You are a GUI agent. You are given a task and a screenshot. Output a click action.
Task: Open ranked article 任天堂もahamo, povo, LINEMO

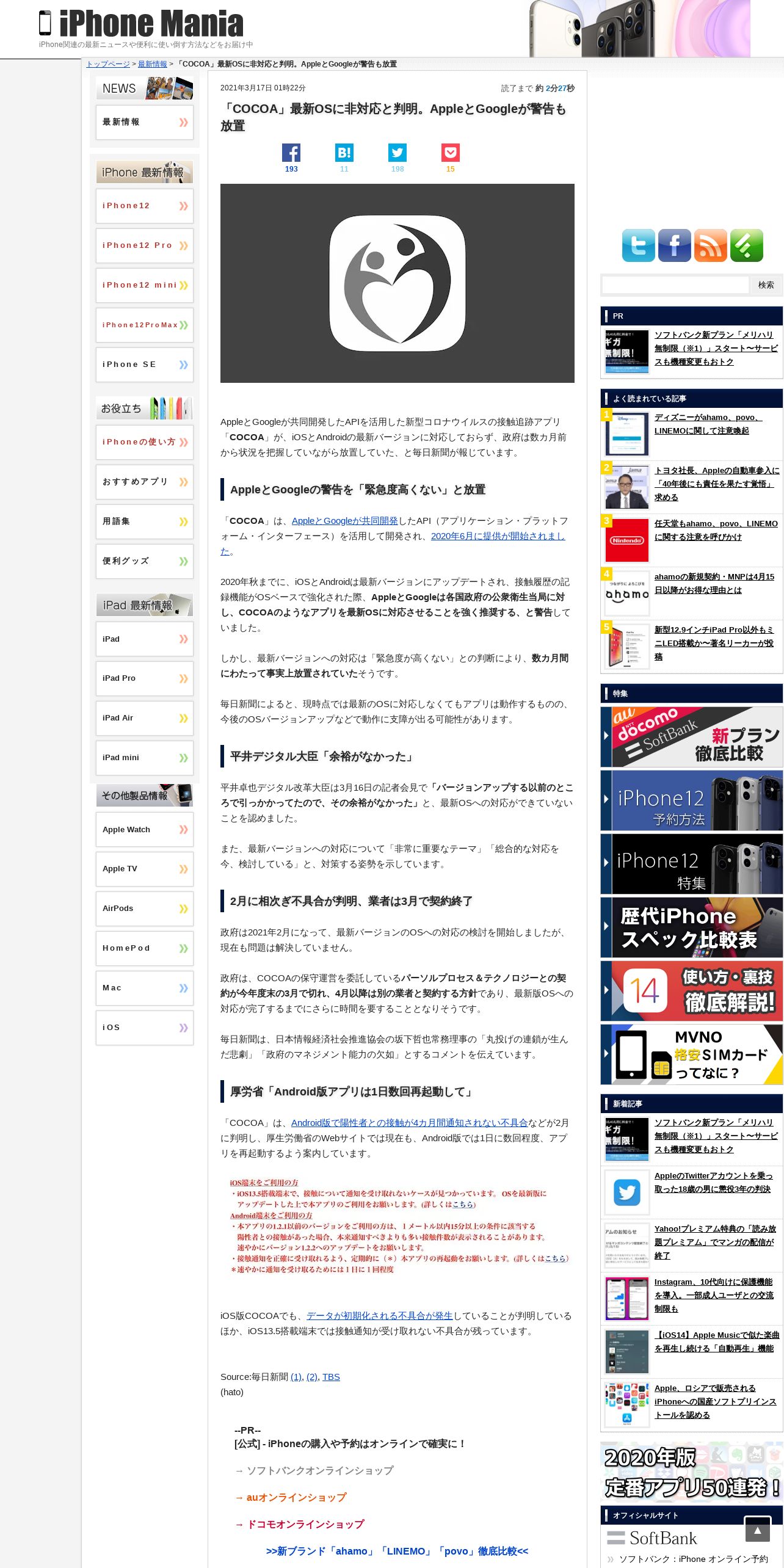coord(716,531)
